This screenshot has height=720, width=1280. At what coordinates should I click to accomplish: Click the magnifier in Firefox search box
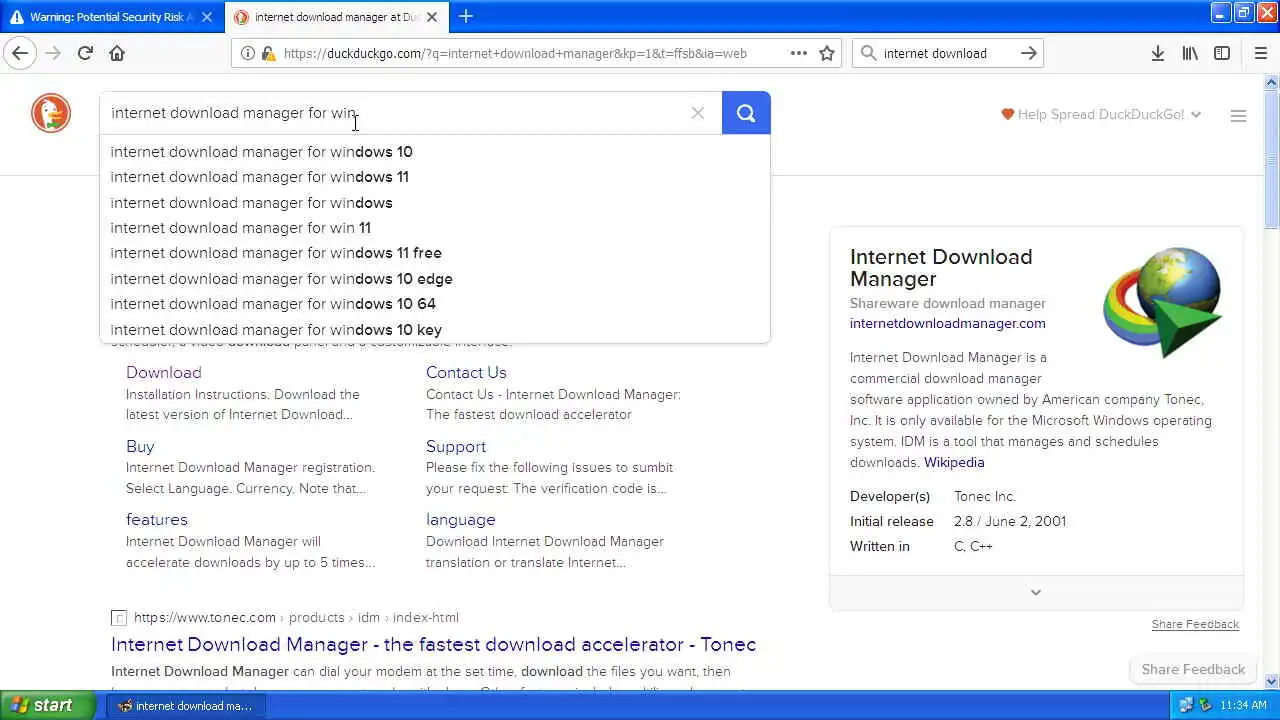tap(869, 53)
